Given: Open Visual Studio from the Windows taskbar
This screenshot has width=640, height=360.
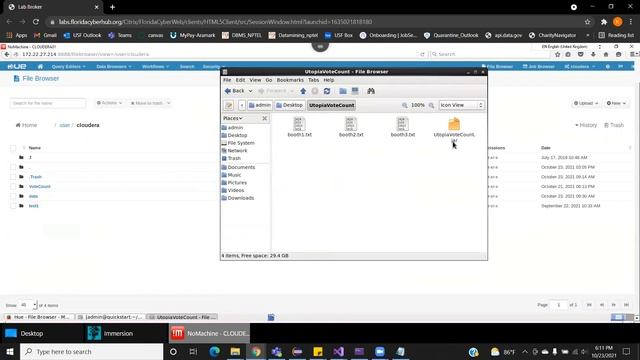Looking at the screenshot, I should click(x=338, y=351).
